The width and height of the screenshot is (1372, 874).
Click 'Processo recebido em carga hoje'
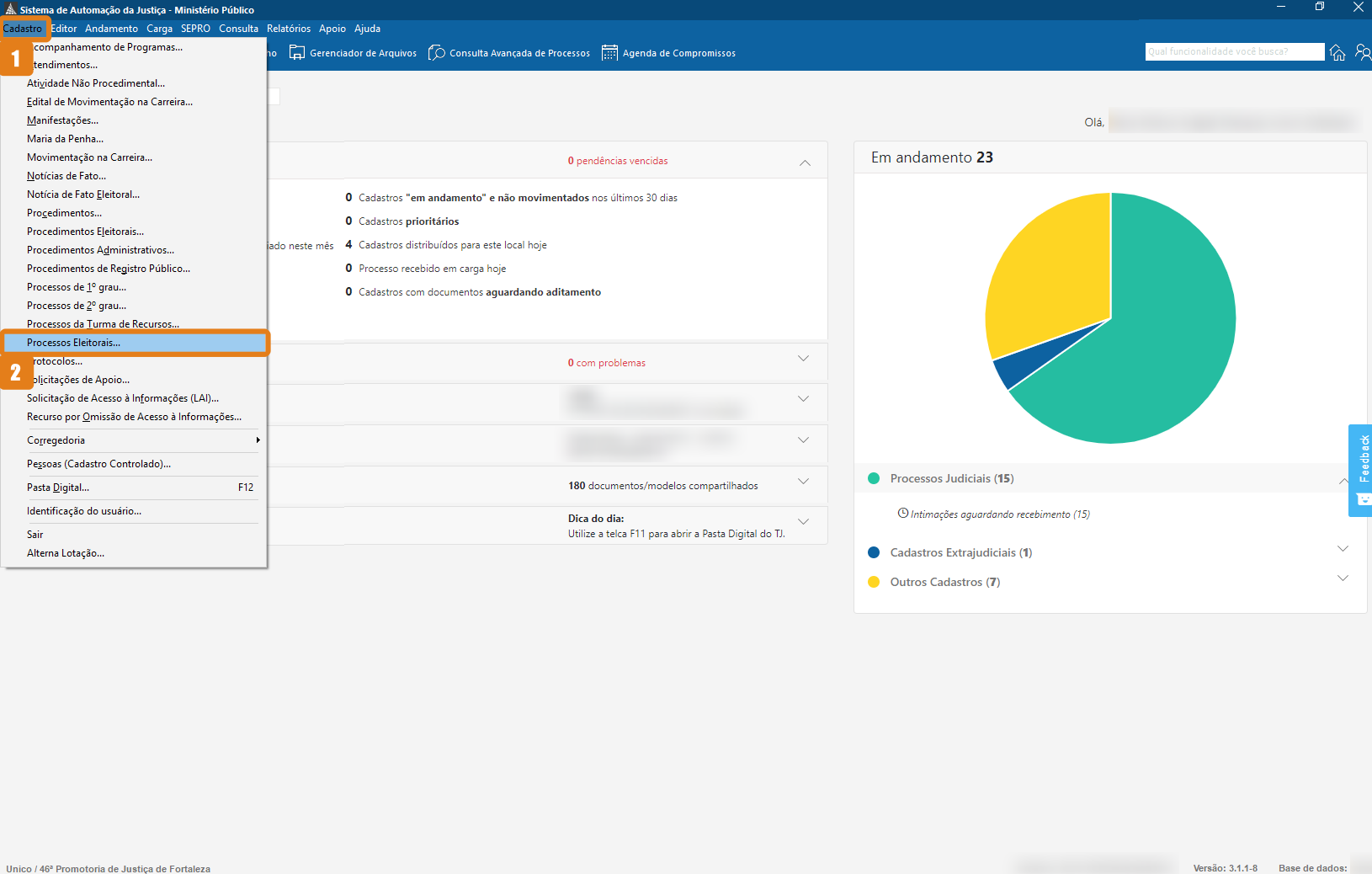pos(433,269)
